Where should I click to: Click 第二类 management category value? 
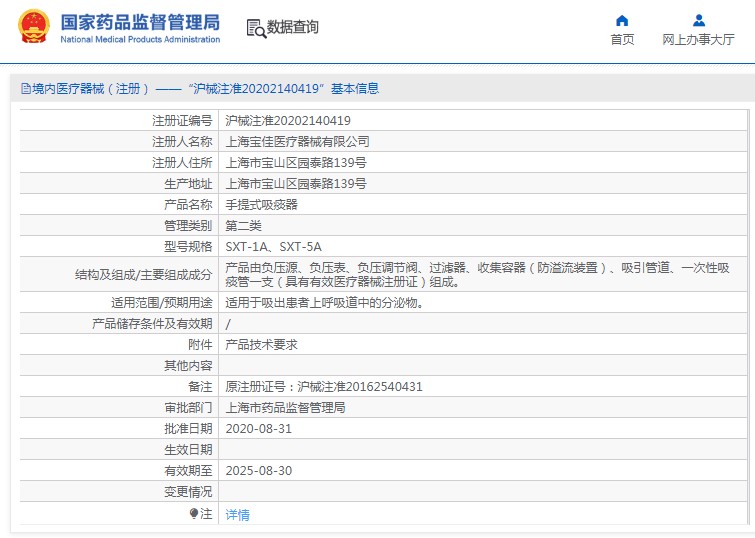click(244, 225)
